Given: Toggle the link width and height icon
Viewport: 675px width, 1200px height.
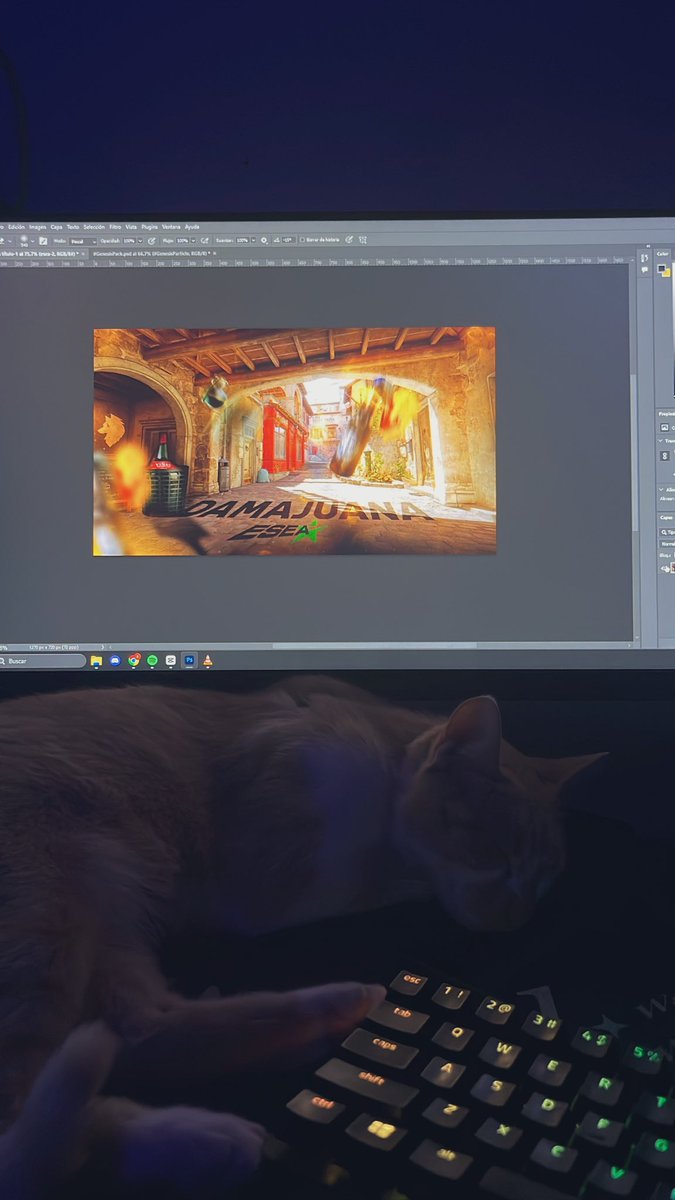Looking at the screenshot, I should point(664,454).
